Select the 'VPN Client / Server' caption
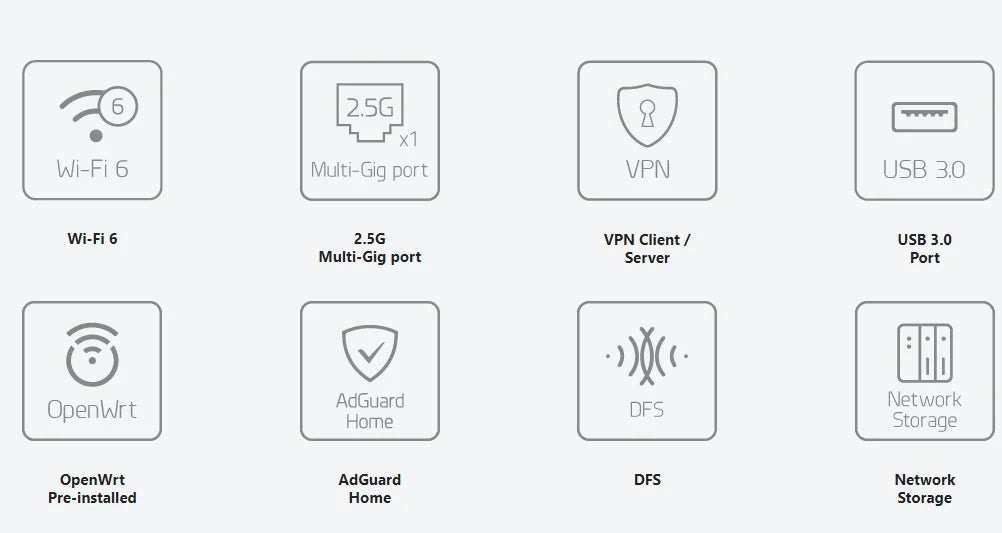Image resolution: width=1002 pixels, height=533 pixels. tap(647, 248)
